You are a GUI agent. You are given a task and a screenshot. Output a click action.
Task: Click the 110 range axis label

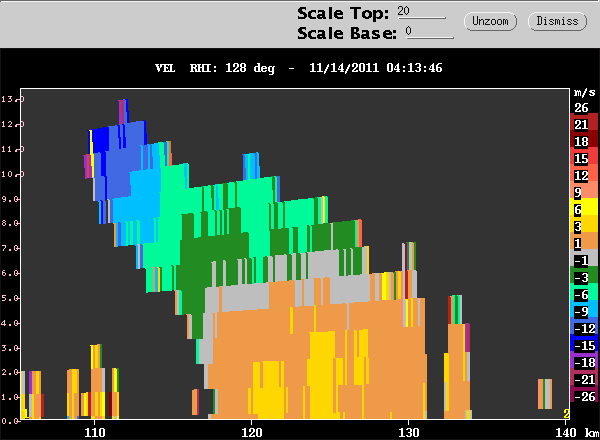pyautogui.click(x=95, y=432)
